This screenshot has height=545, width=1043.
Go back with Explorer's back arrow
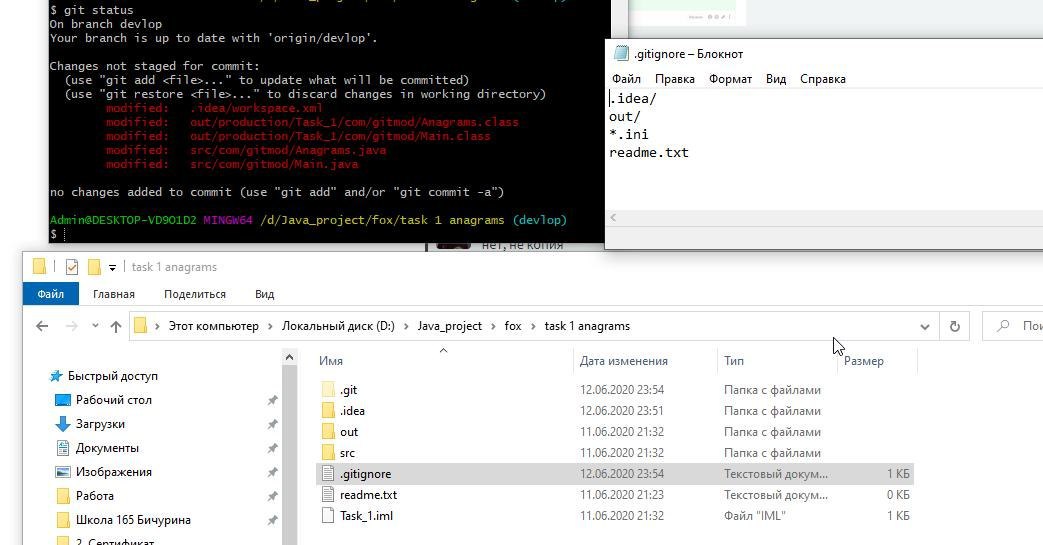point(42,326)
